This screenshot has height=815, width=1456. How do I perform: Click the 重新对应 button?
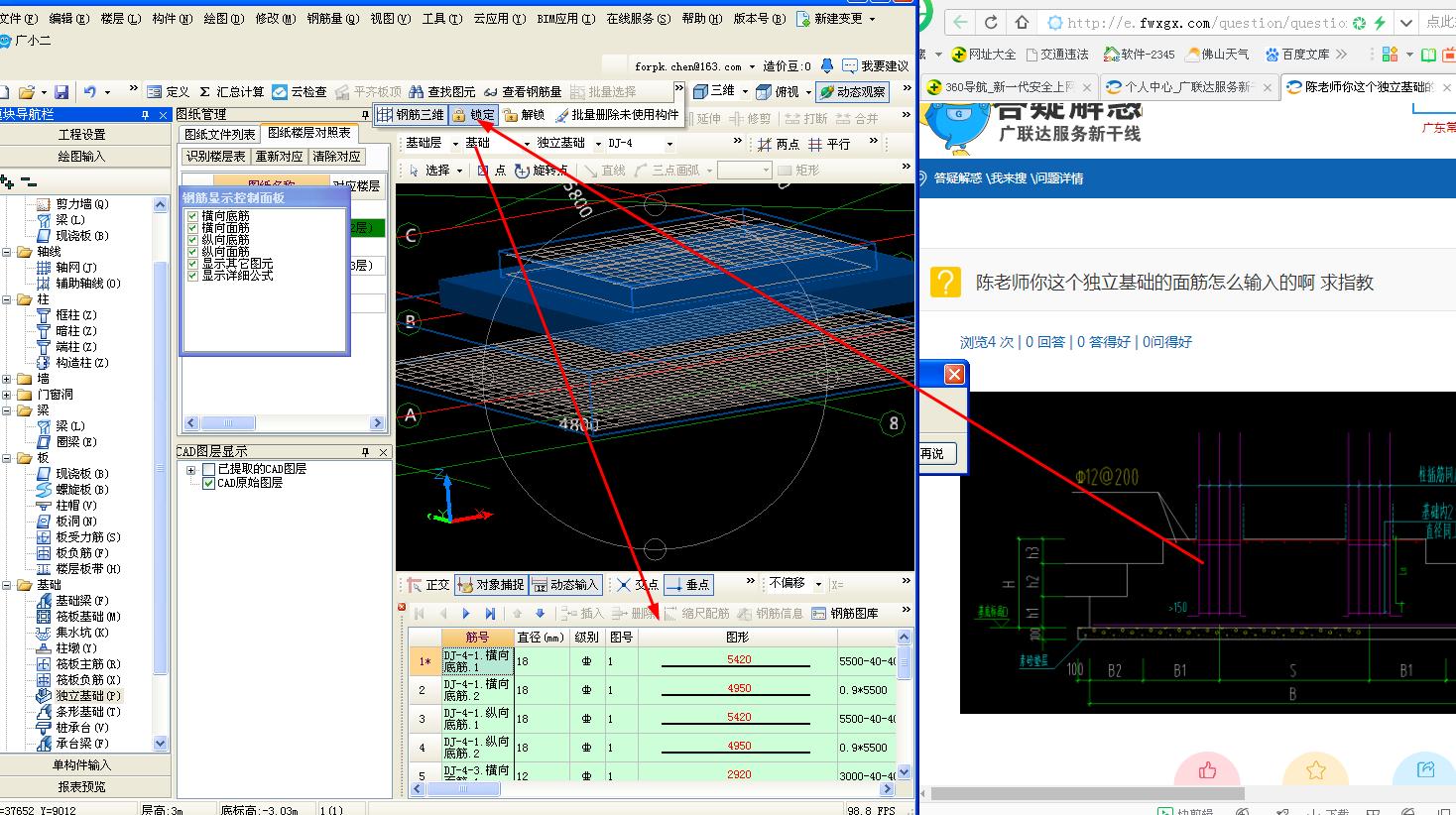[279, 157]
